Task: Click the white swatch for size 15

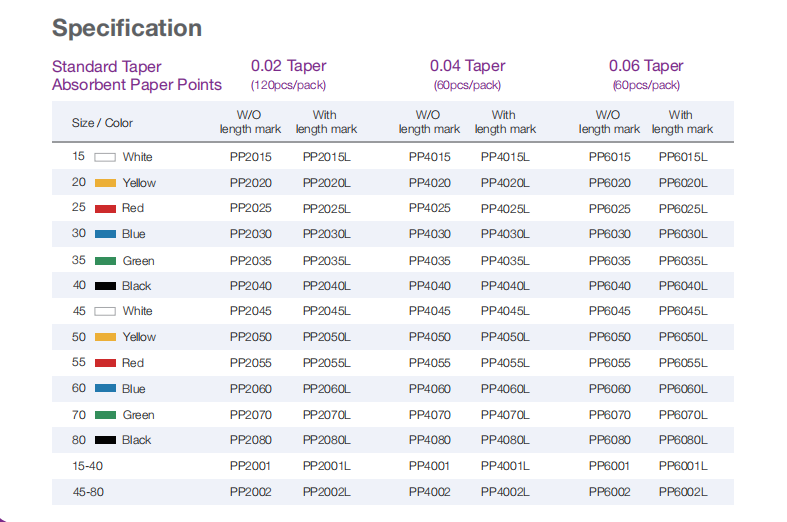Action: pyautogui.click(x=105, y=157)
